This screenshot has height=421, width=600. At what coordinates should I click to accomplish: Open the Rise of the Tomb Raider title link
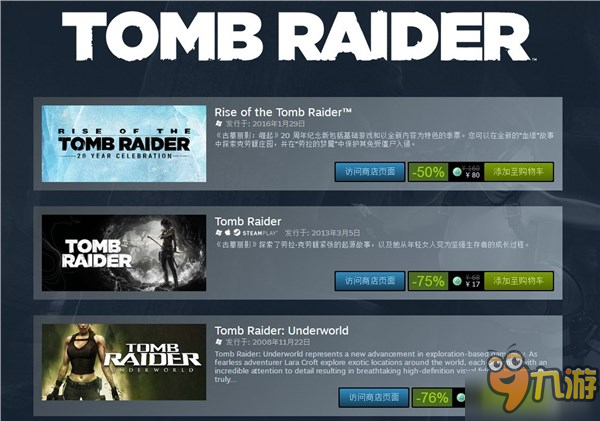click(x=283, y=112)
